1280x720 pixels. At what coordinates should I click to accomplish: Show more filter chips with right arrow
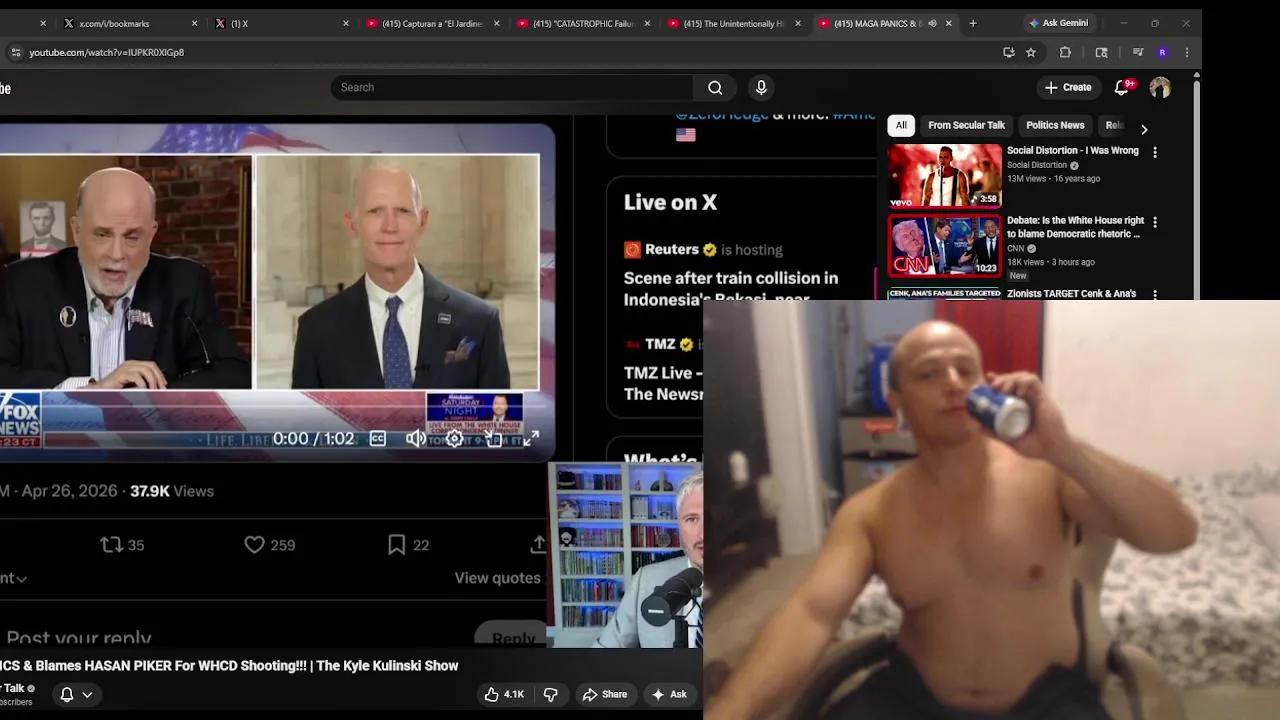(1144, 129)
